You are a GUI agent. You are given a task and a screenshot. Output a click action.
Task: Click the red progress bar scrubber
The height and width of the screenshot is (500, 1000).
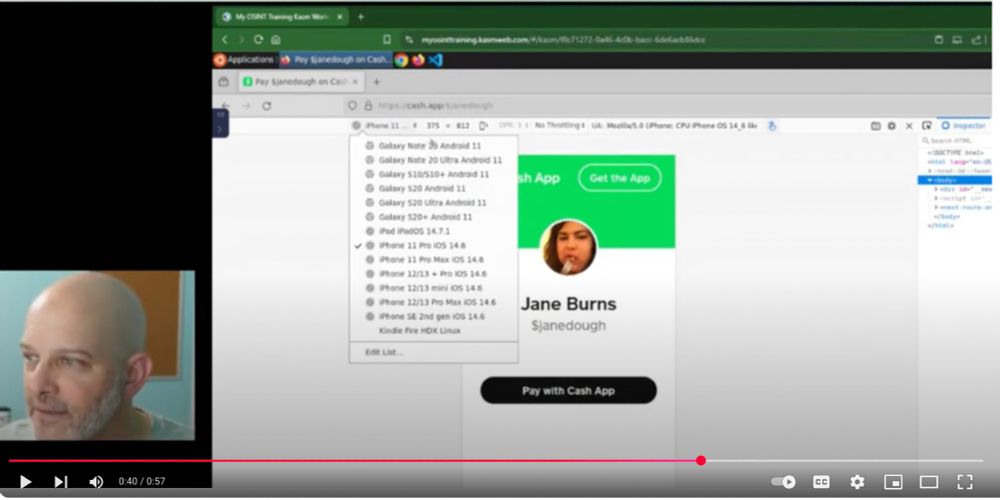click(x=701, y=460)
